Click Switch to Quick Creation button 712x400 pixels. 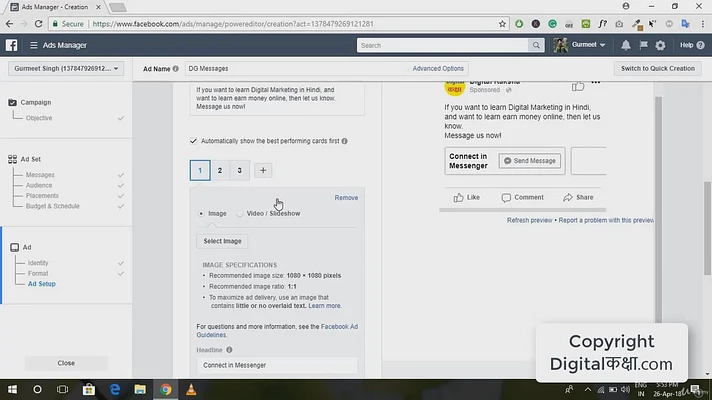pos(658,69)
